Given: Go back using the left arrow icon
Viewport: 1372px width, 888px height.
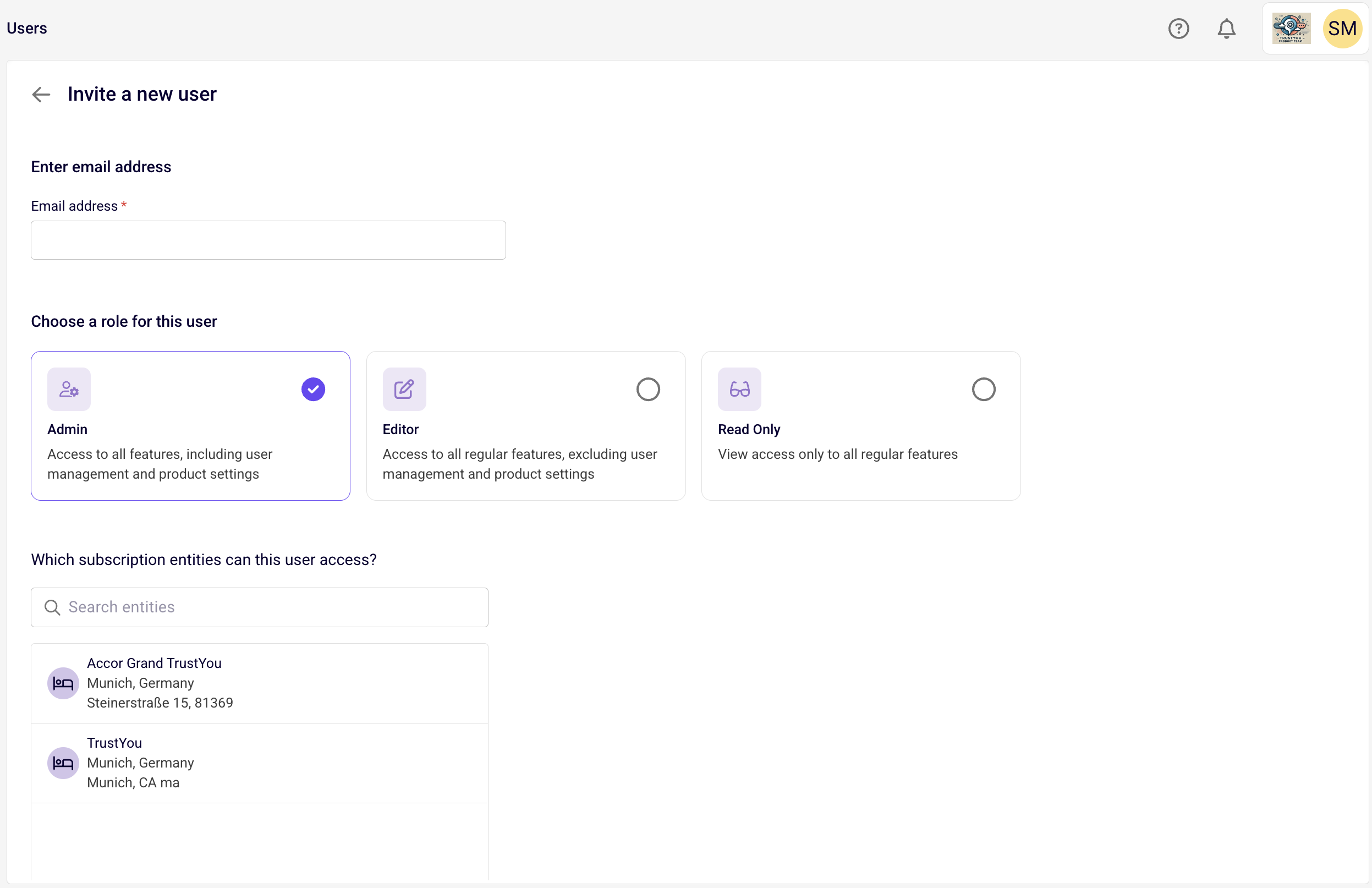Looking at the screenshot, I should coord(41,94).
